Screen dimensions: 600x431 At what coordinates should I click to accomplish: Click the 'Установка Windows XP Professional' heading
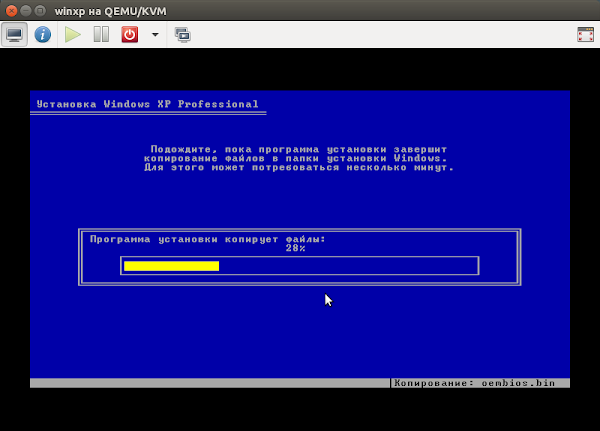coord(148,104)
